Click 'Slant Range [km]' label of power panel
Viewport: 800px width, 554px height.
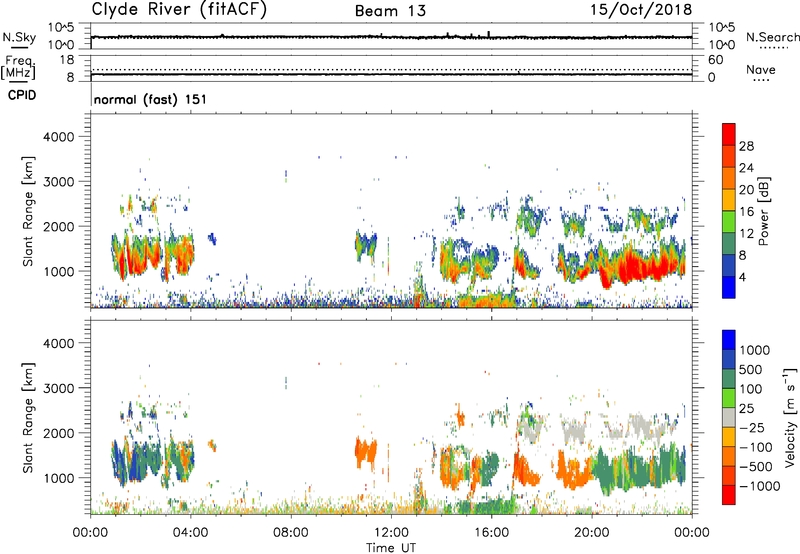[x=28, y=211]
